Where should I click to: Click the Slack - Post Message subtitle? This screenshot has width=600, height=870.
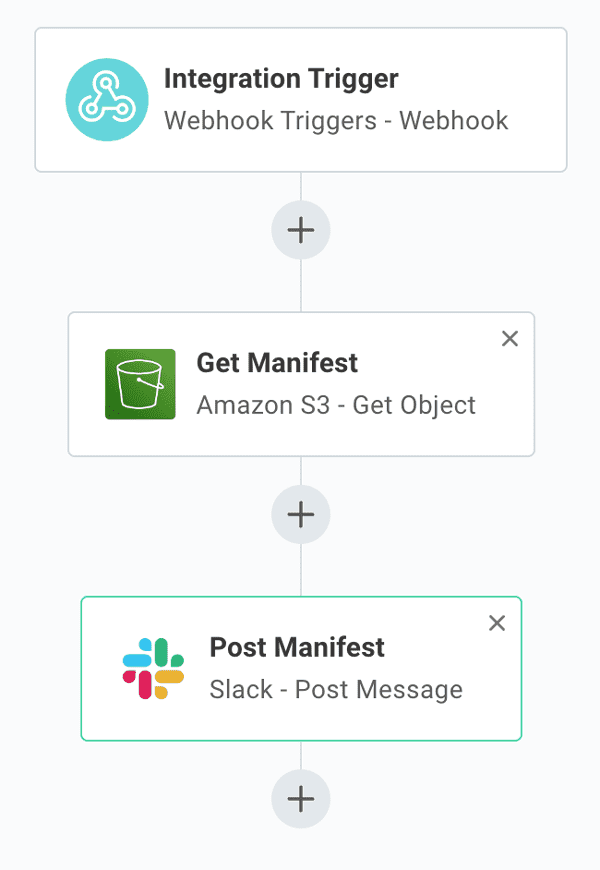(336, 689)
